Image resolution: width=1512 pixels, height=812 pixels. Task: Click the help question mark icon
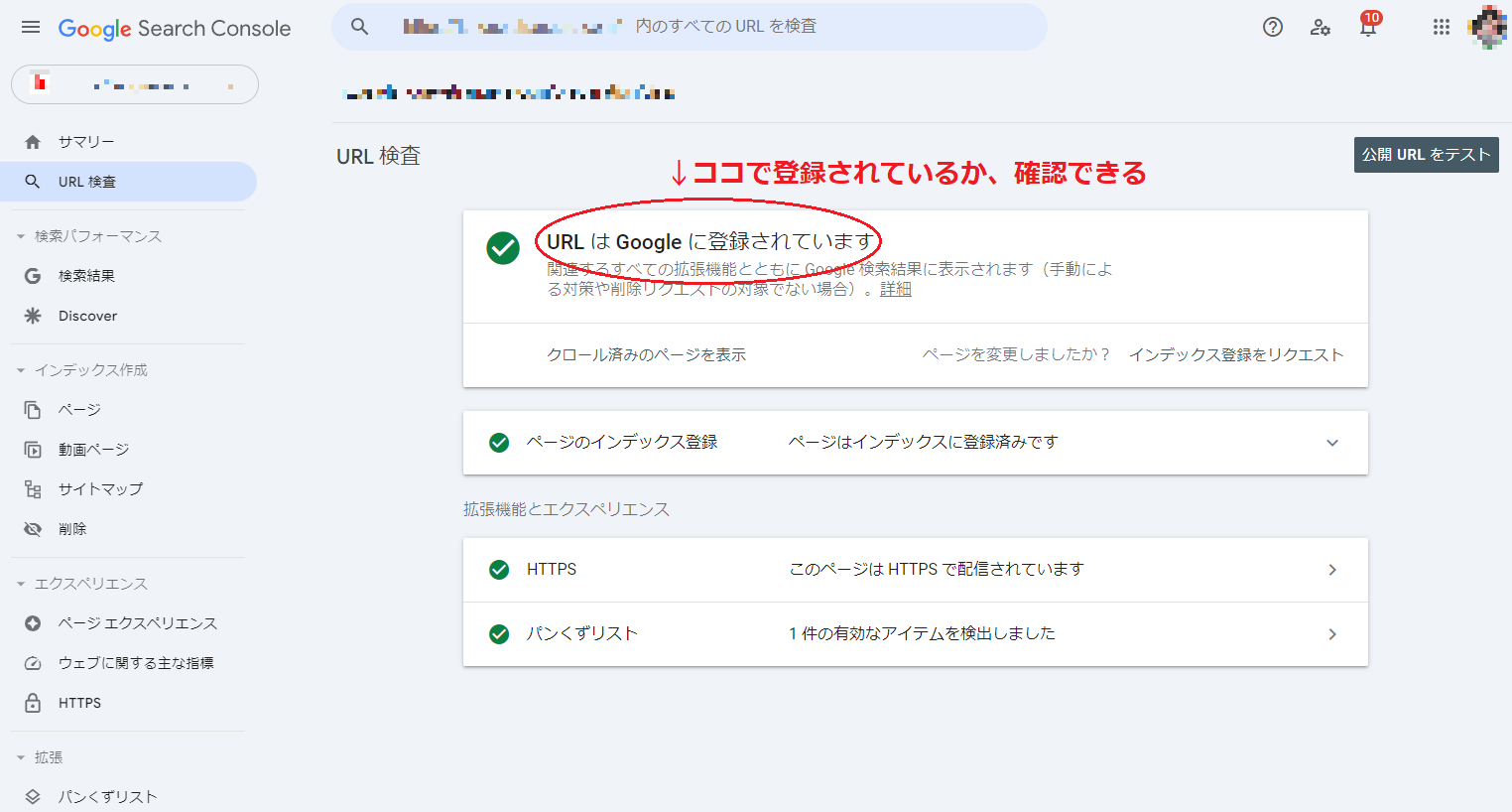[x=1272, y=27]
